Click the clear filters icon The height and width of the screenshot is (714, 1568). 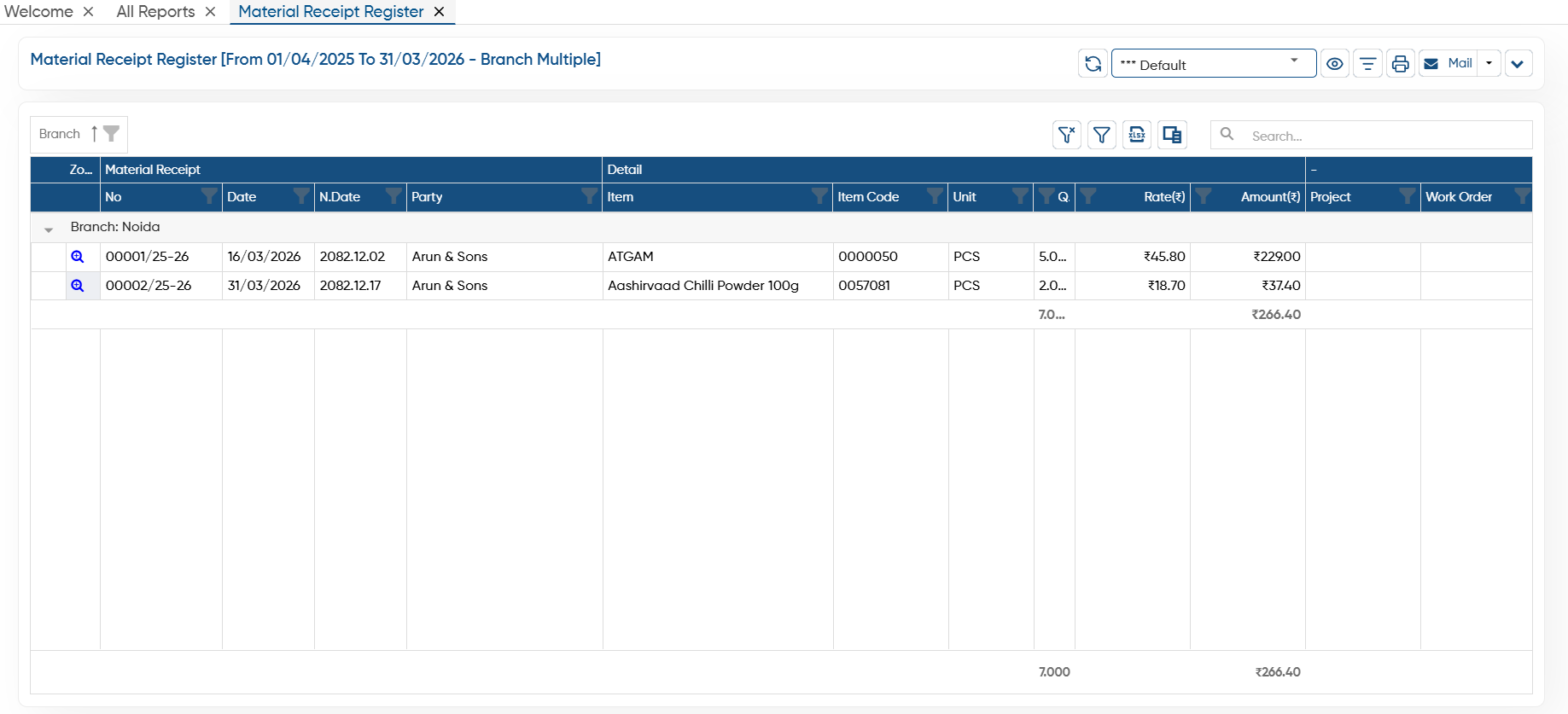point(1067,135)
